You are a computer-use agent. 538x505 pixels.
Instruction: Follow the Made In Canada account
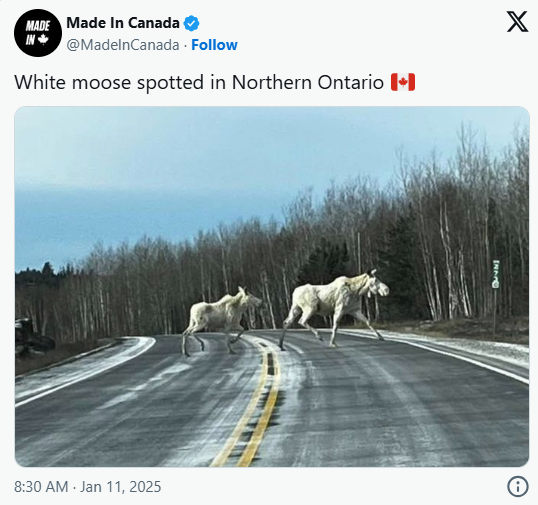point(214,45)
